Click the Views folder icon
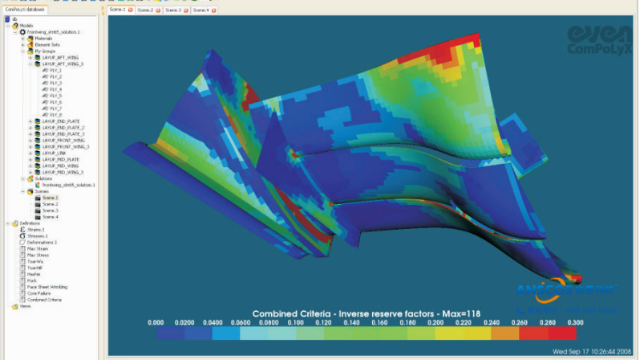The width and height of the screenshot is (640, 360). coord(16,306)
